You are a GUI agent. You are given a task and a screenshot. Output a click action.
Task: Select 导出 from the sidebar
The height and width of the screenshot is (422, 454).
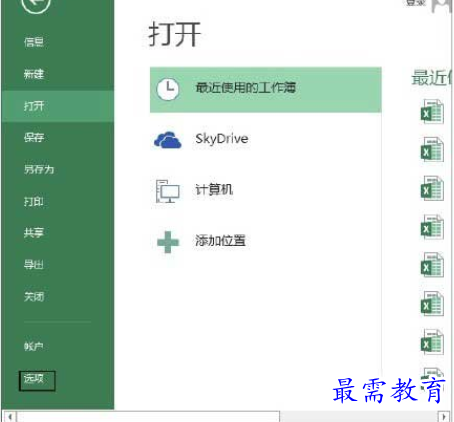tap(34, 265)
